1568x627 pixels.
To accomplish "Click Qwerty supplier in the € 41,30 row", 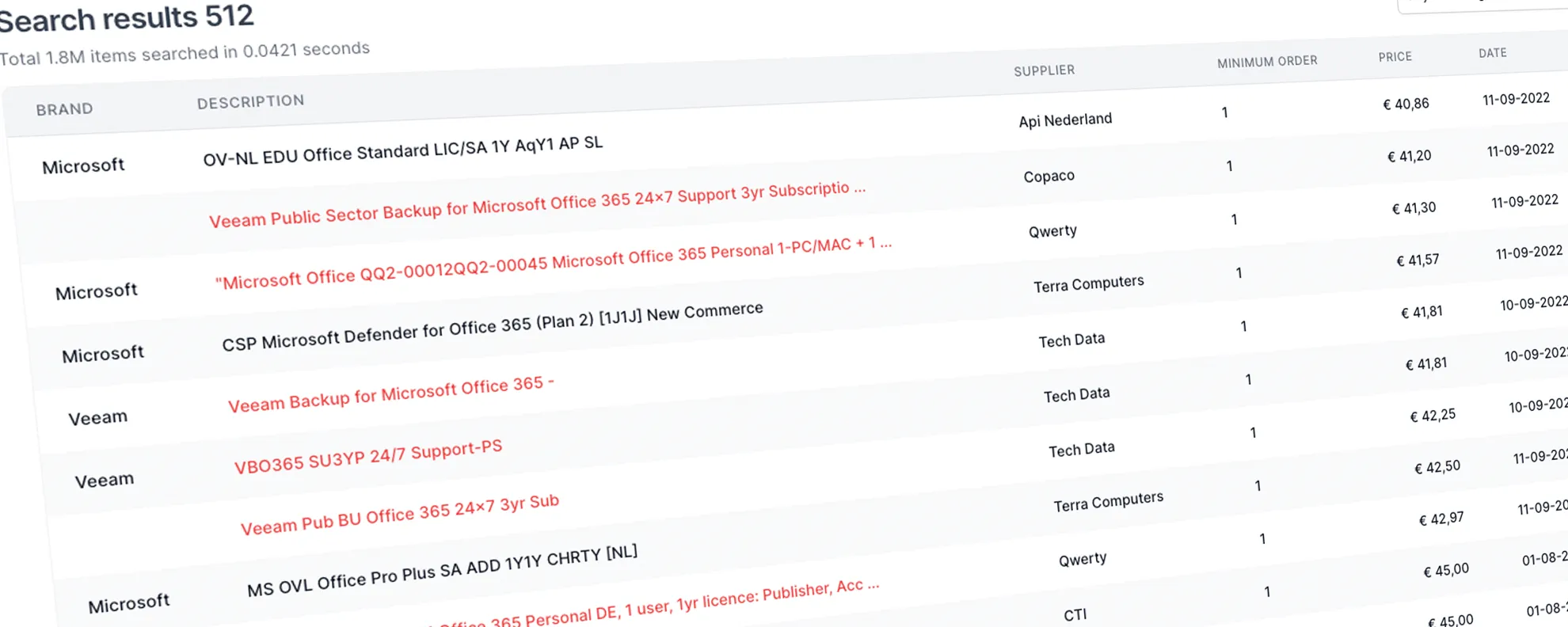I will [1052, 231].
